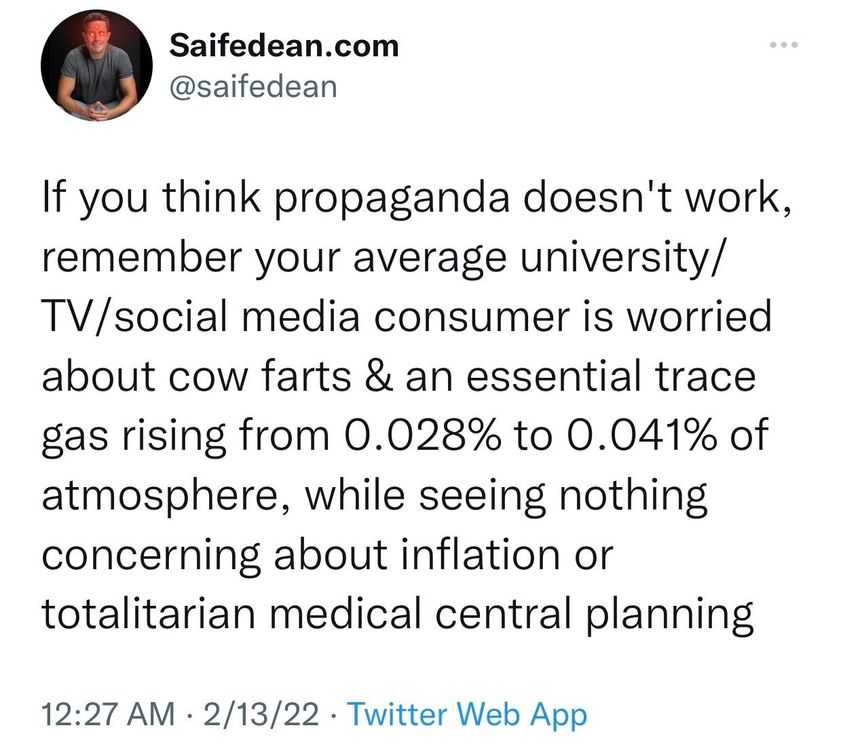Open the Twitter Web App source link
The image size is (843, 751).
(x=468, y=714)
